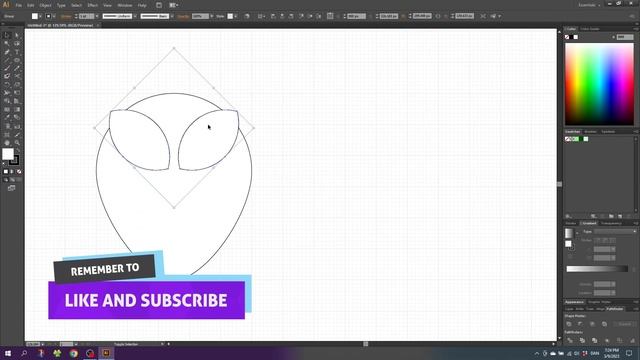640x360 pixels.
Task: Open the Essentials workspace switcher
Action: click(x=589, y=5)
